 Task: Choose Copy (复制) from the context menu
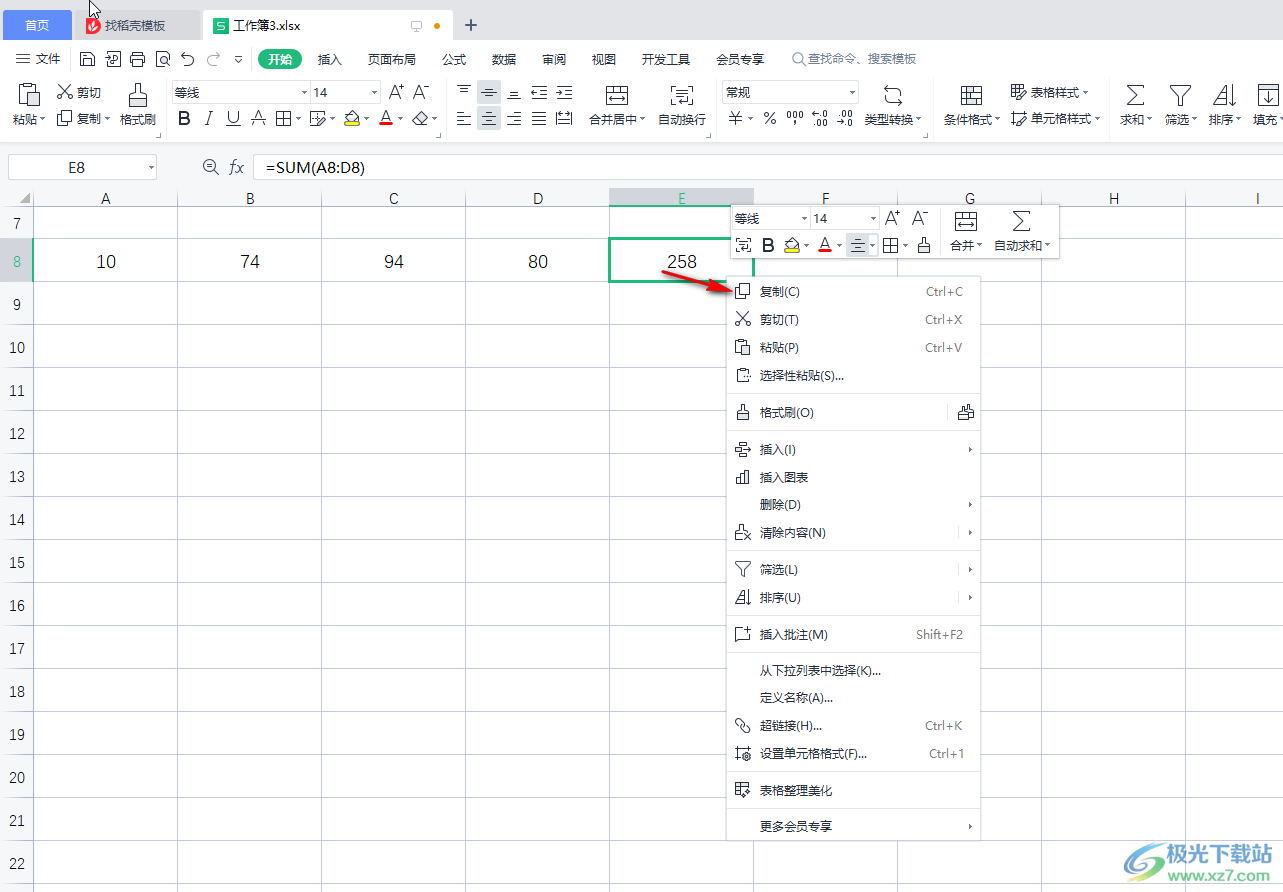tap(853, 292)
